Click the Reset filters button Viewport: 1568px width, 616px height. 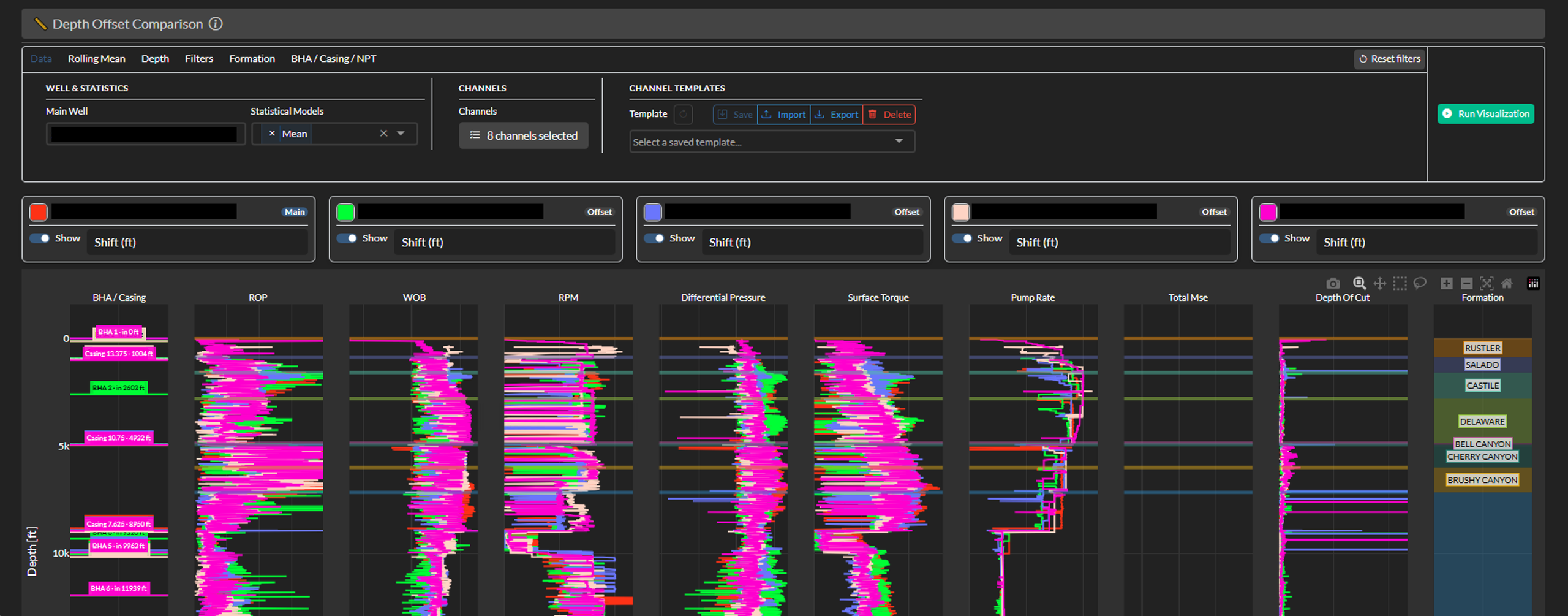1390,59
